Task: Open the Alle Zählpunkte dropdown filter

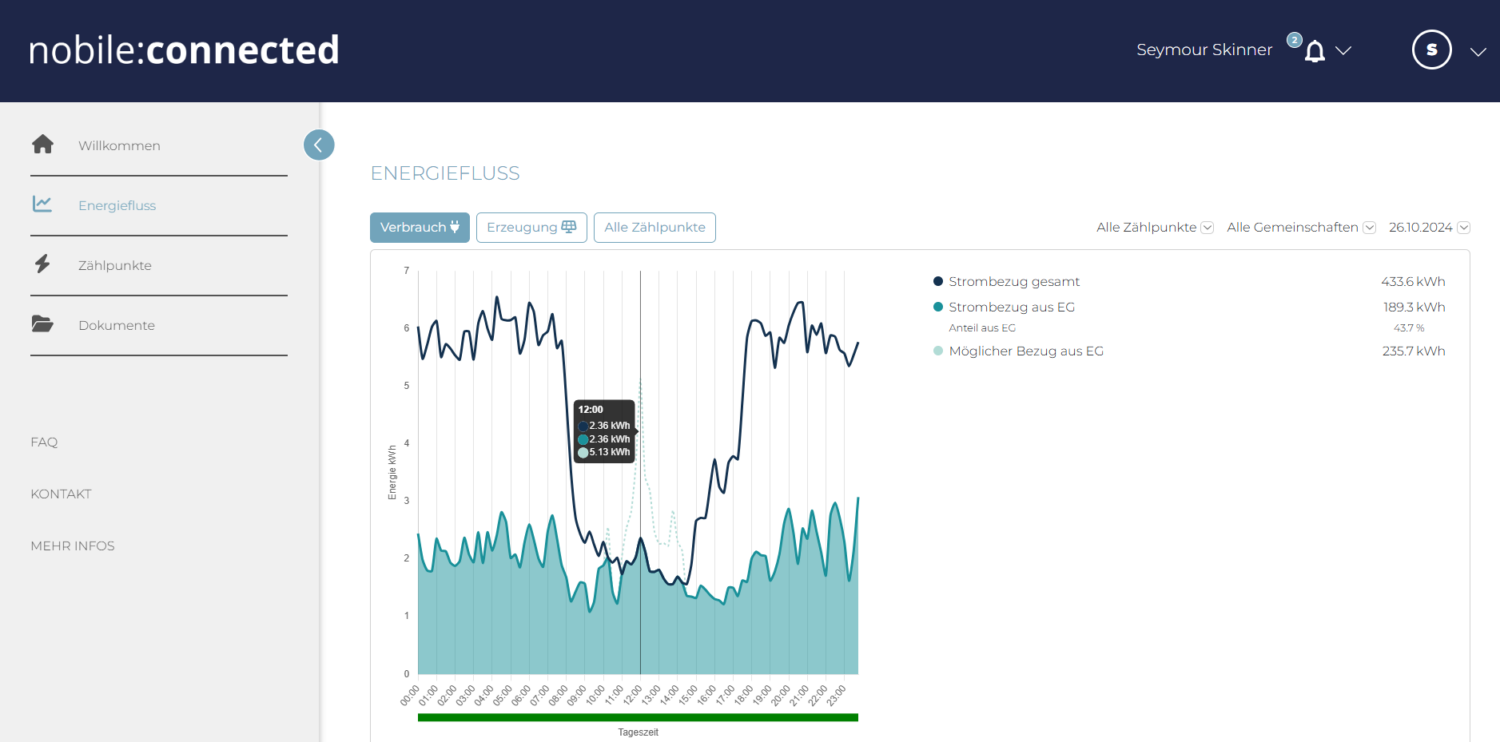Action: pyautogui.click(x=1154, y=227)
